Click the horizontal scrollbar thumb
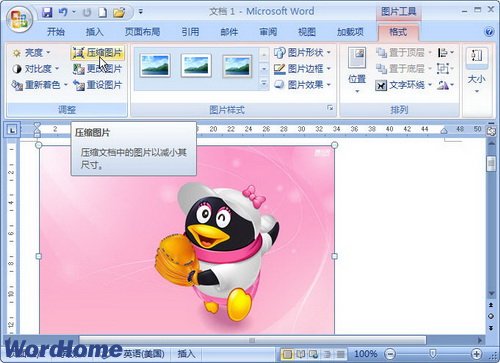Image resolution: width=500 pixels, height=363 pixels. point(252,340)
